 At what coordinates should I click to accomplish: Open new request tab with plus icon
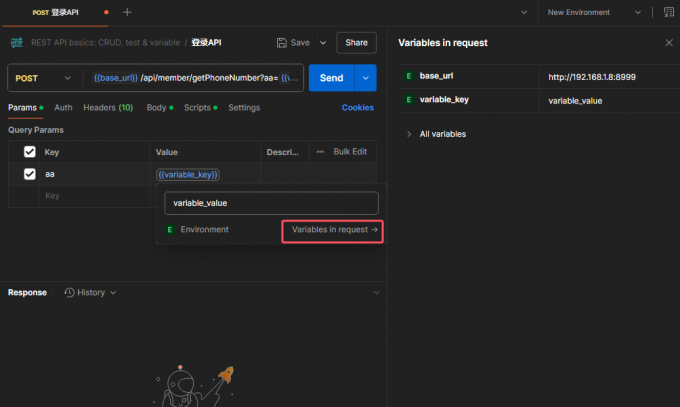(127, 12)
